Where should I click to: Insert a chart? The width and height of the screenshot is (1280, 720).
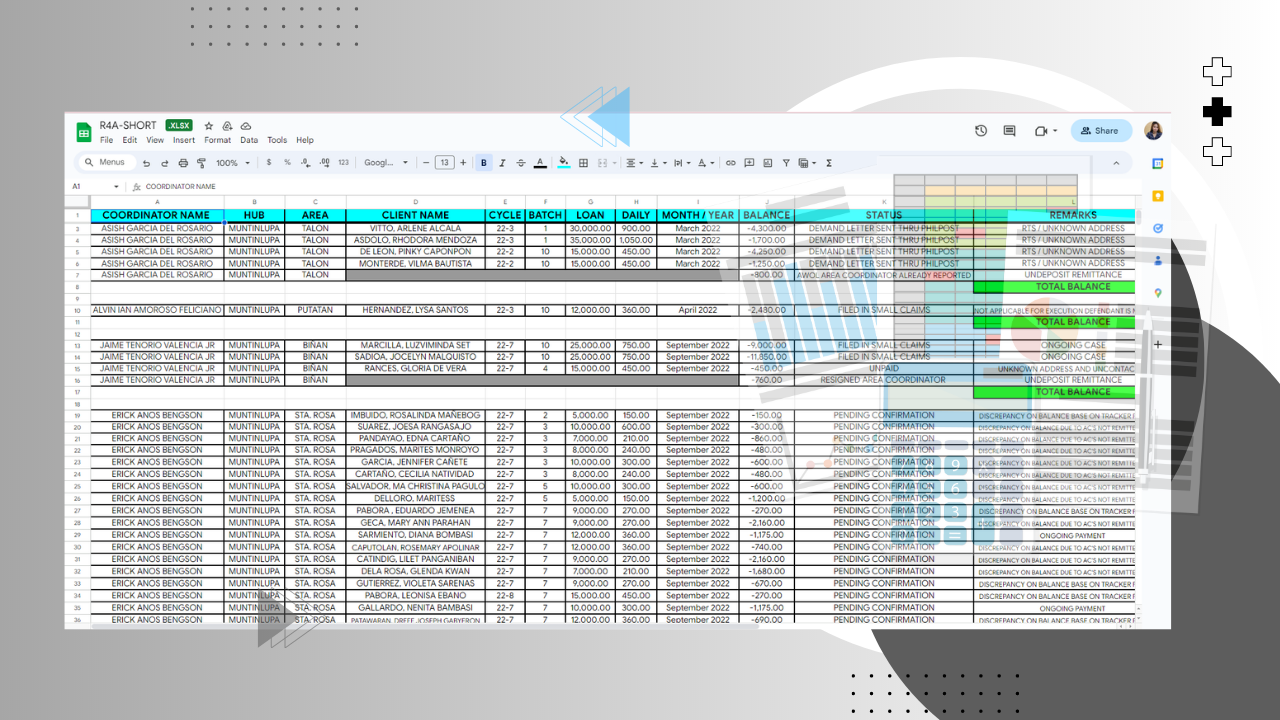[767, 163]
